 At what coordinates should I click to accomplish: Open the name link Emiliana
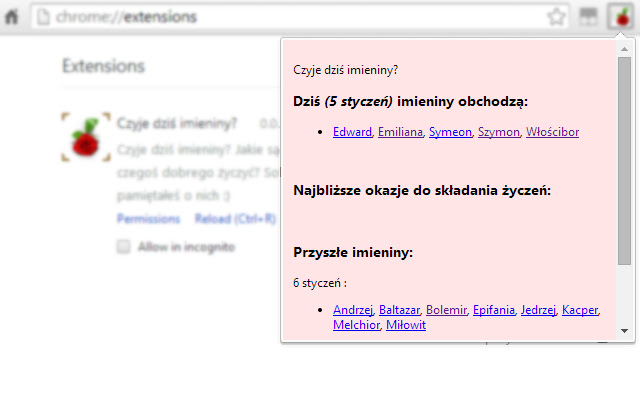point(400,132)
